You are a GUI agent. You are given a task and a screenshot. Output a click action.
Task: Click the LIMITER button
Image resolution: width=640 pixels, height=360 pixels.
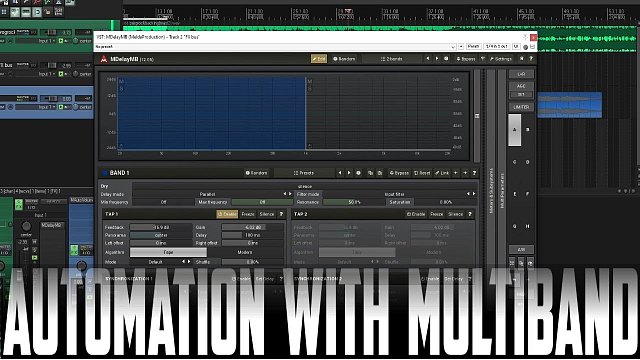click(x=521, y=107)
